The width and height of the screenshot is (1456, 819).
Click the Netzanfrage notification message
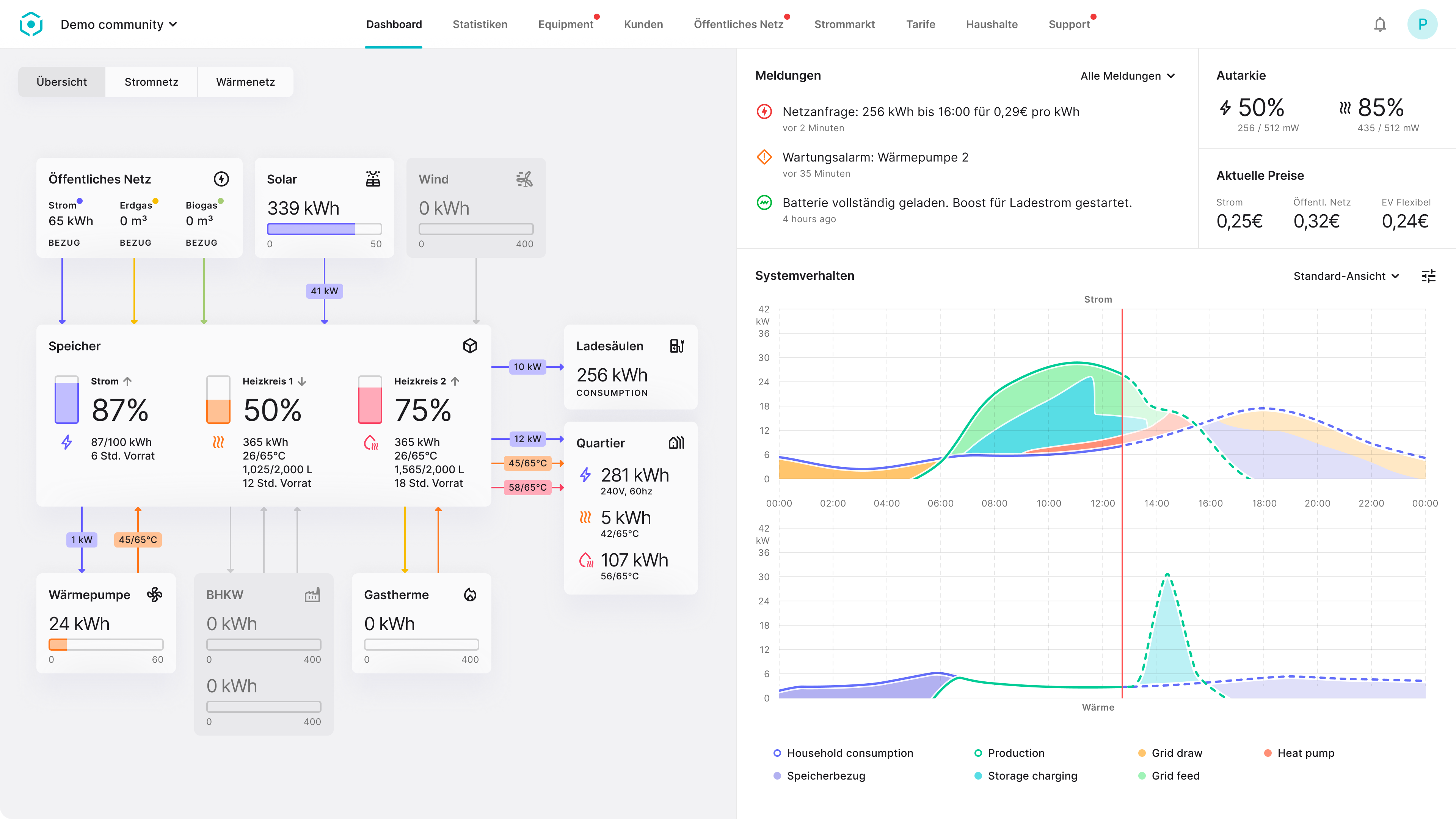point(930,111)
